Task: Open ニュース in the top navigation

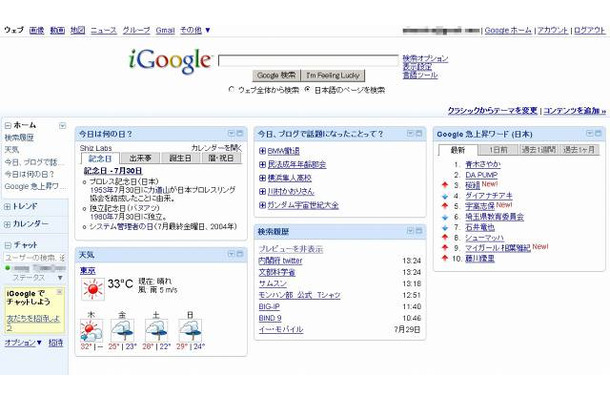Action: pyautogui.click(x=103, y=30)
